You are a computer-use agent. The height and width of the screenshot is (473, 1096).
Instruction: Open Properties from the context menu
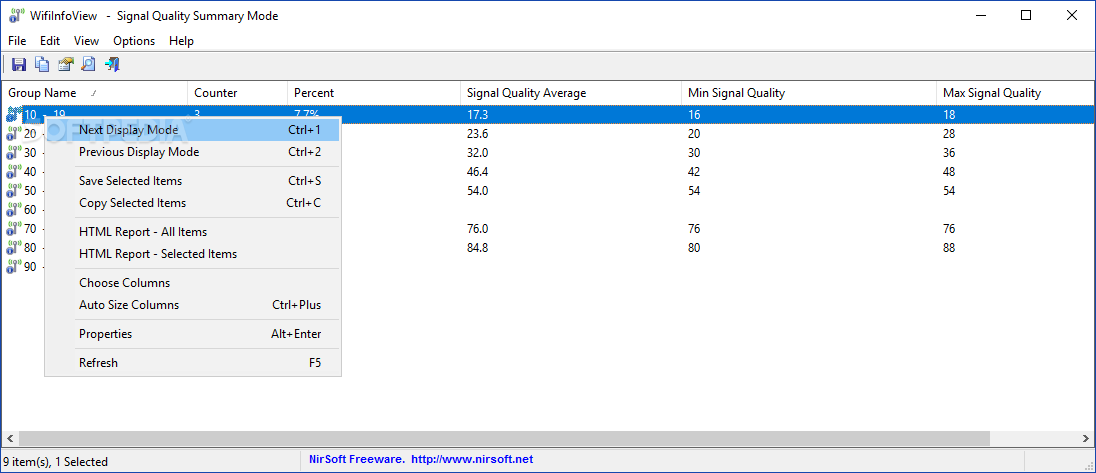click(x=193, y=334)
